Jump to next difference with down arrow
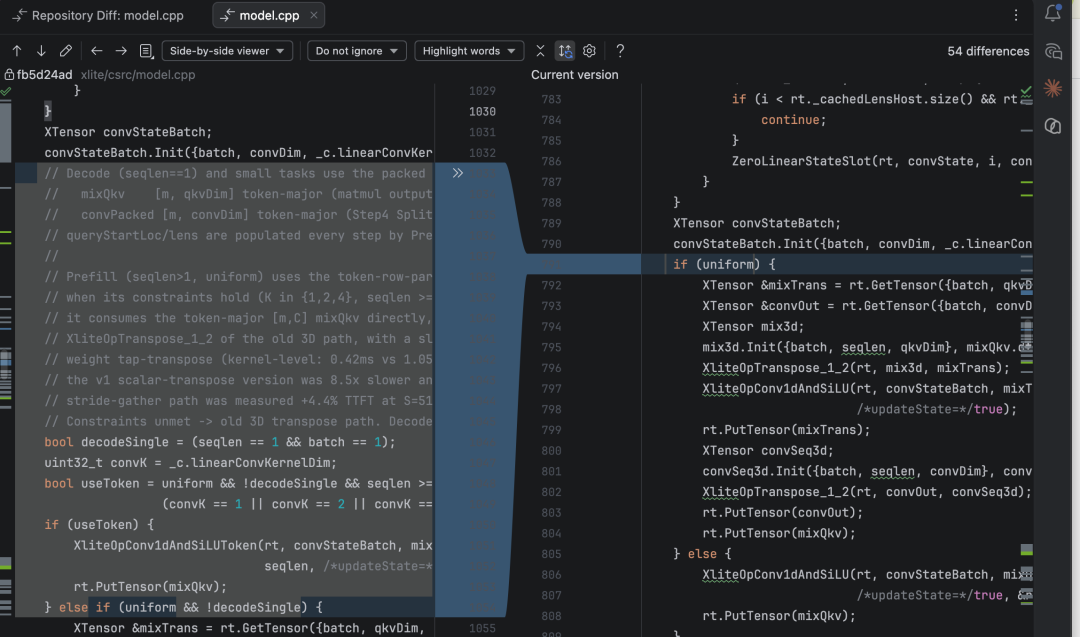 41,51
